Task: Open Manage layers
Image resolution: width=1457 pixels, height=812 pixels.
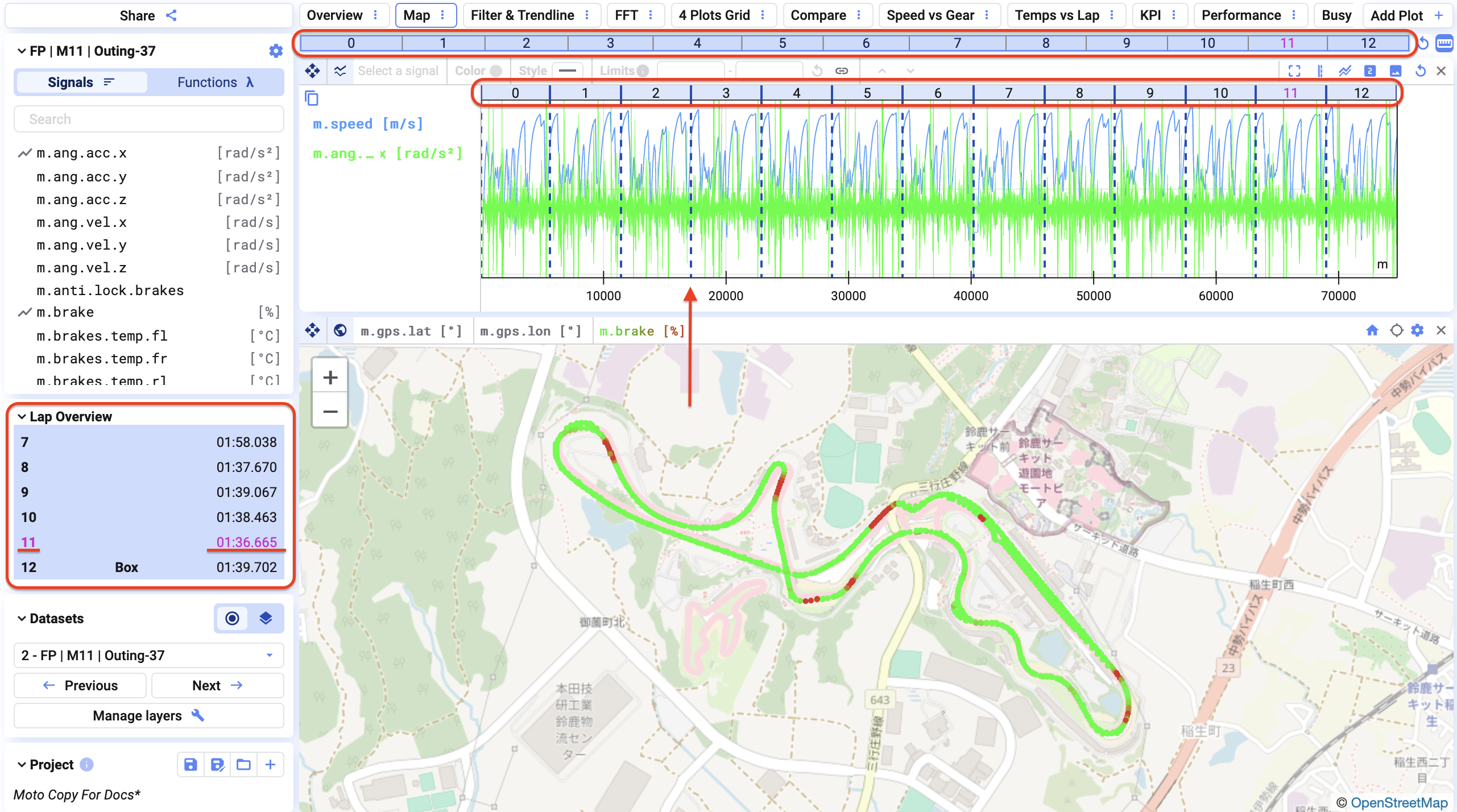Action: coord(148,715)
